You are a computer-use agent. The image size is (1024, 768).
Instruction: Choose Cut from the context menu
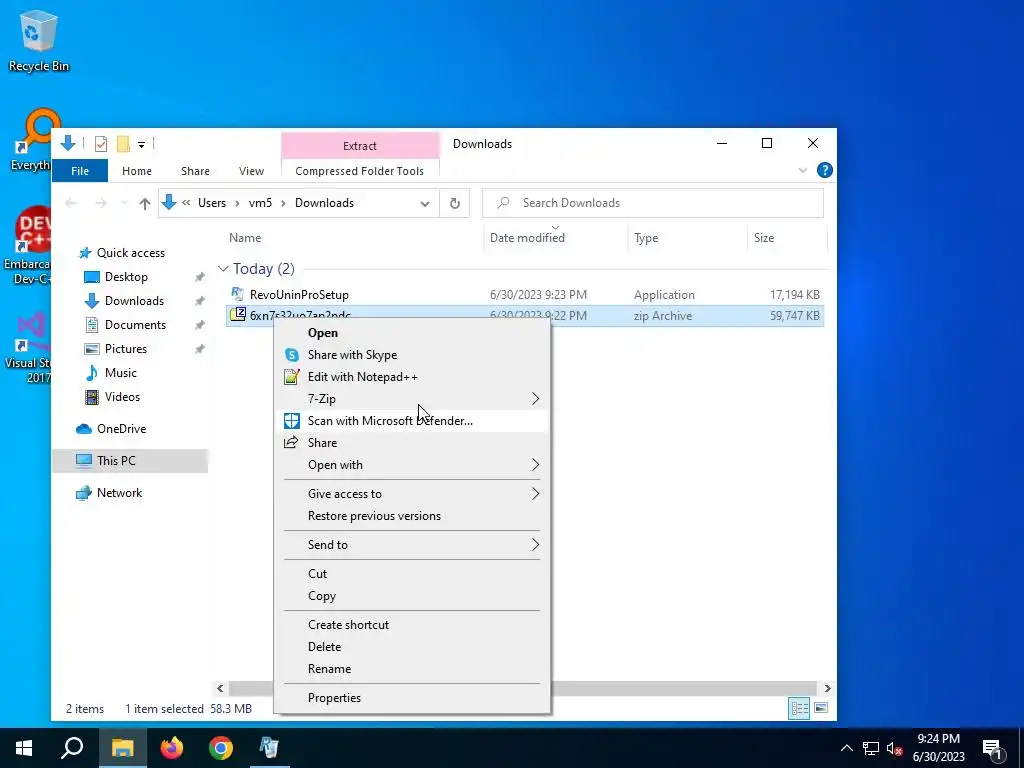click(412, 573)
